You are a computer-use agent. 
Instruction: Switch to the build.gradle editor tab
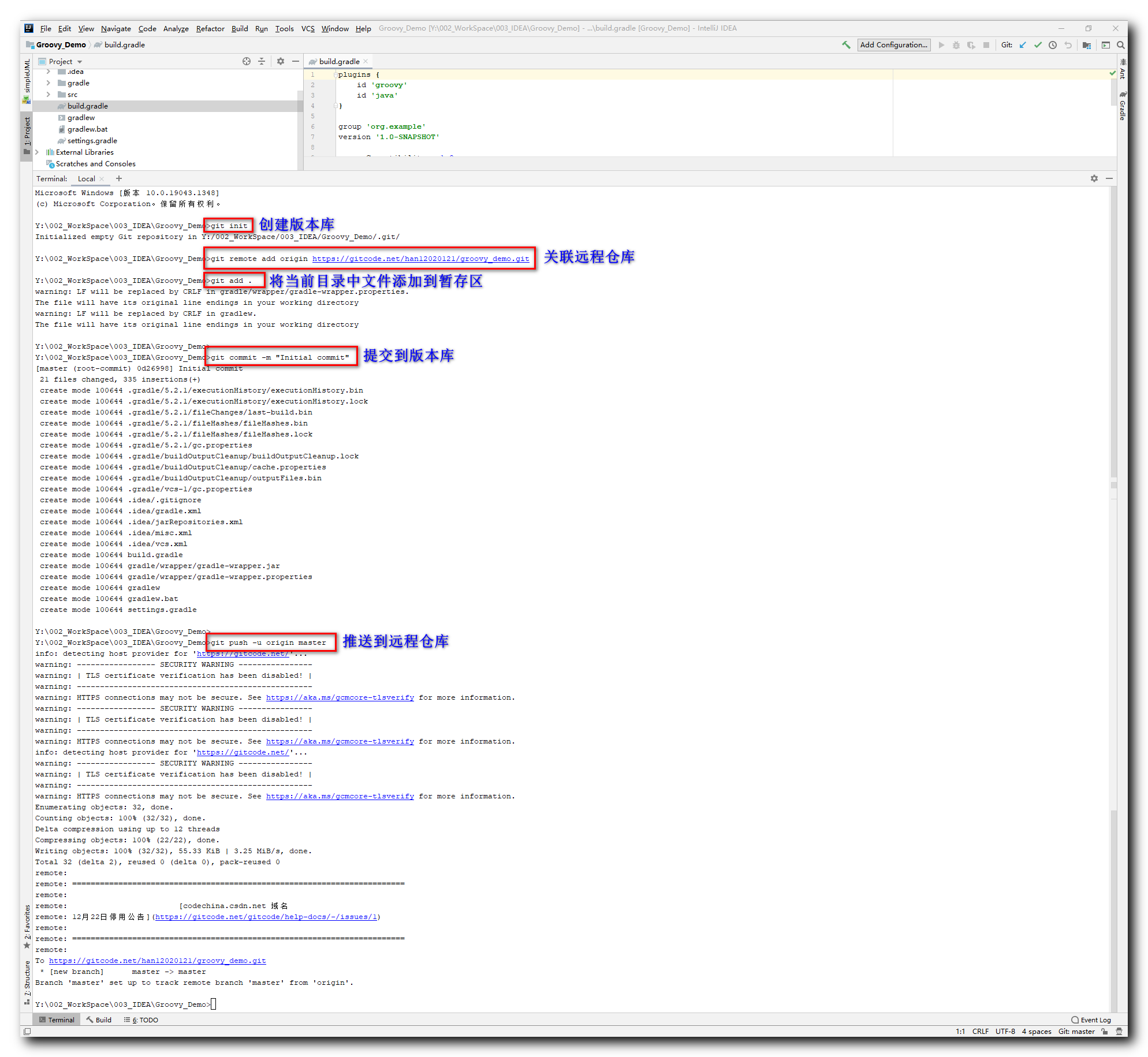[338, 61]
